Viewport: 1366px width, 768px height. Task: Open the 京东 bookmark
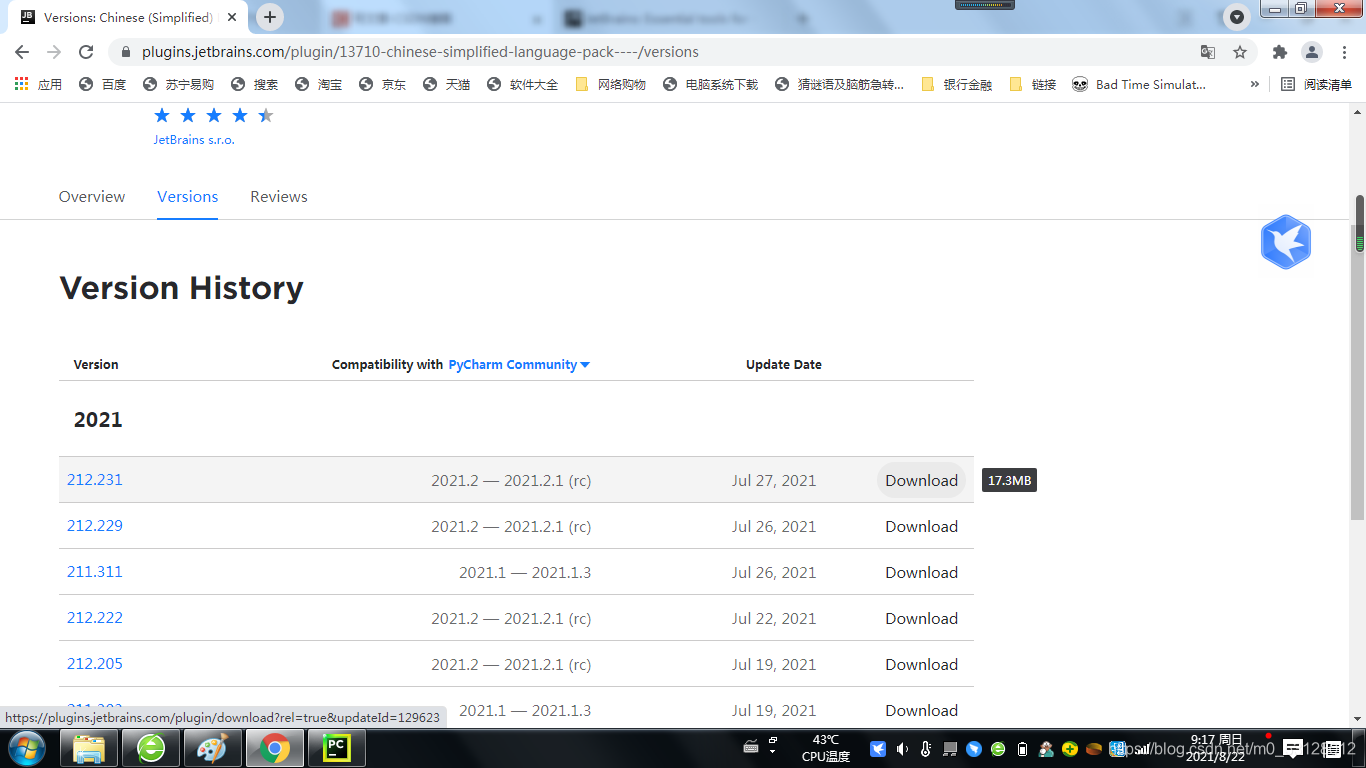point(382,85)
